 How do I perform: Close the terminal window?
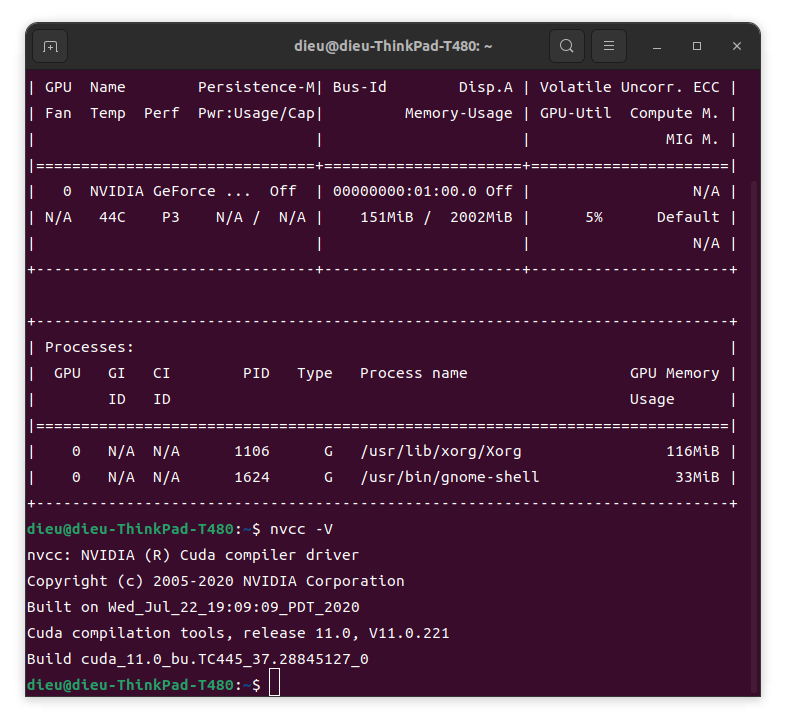click(736, 46)
